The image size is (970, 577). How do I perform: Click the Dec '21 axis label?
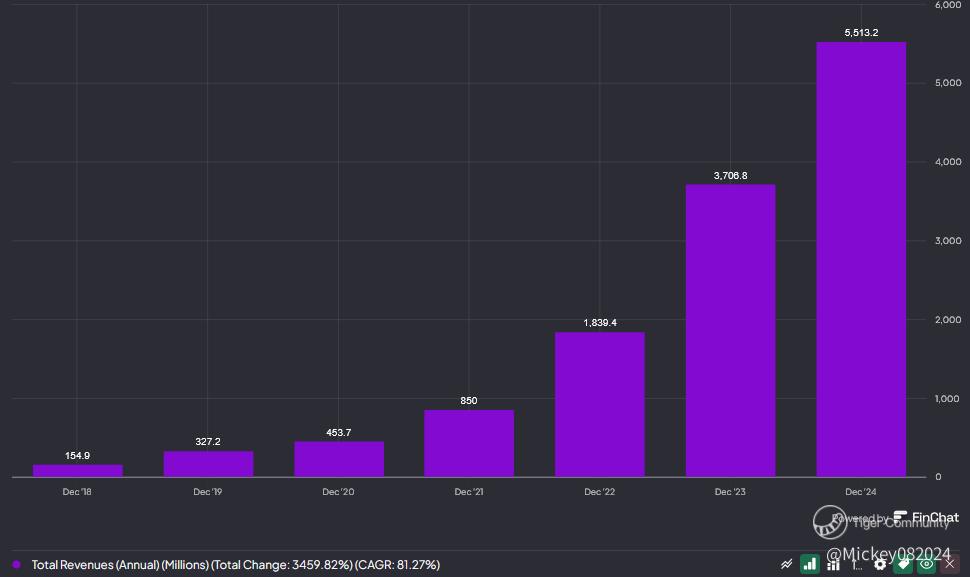[469, 492]
